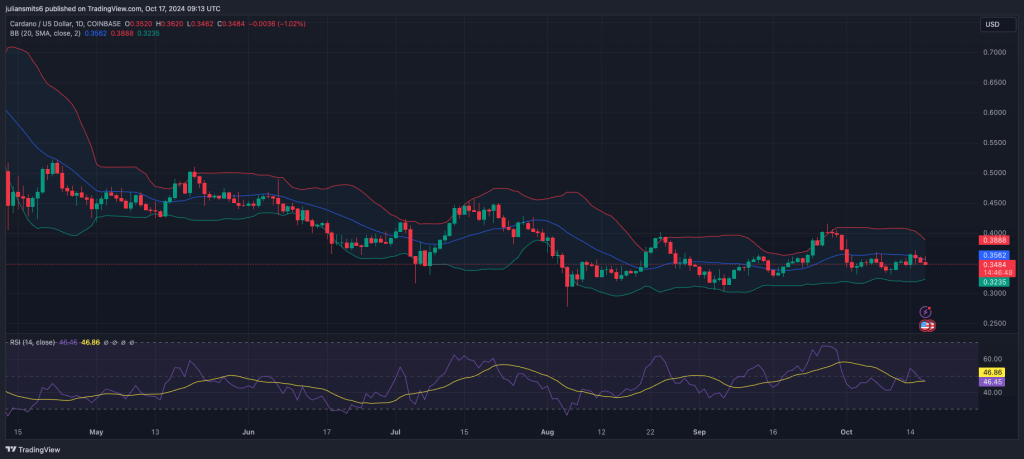The width and height of the screenshot is (1024, 459).
Task: Click the 14 date label on time axis
Action: click(910, 432)
